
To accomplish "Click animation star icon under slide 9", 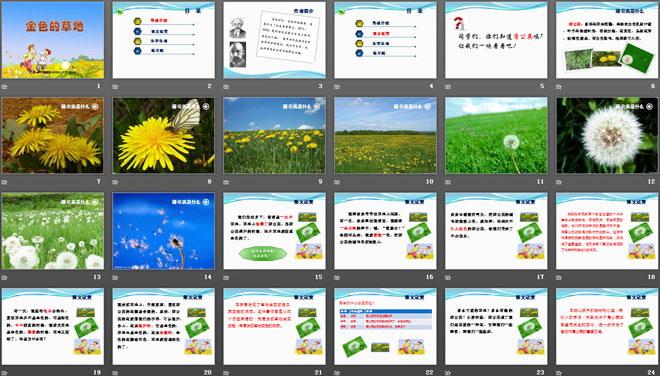I will click(226, 182).
